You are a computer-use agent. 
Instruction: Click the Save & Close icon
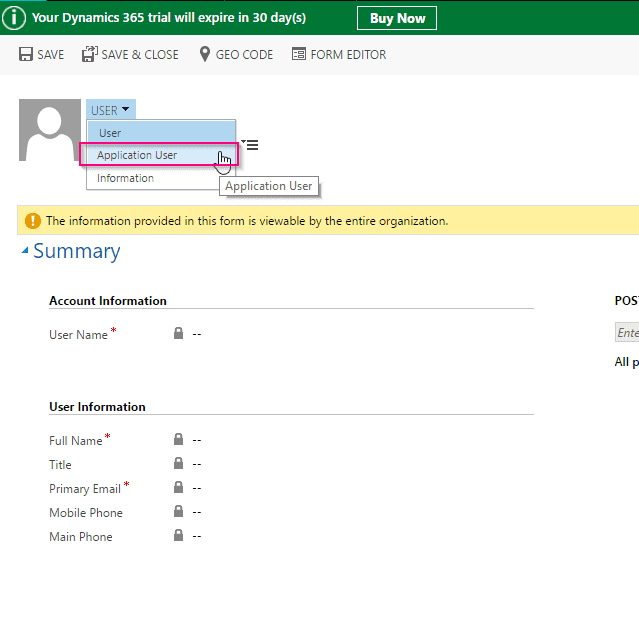[89, 54]
